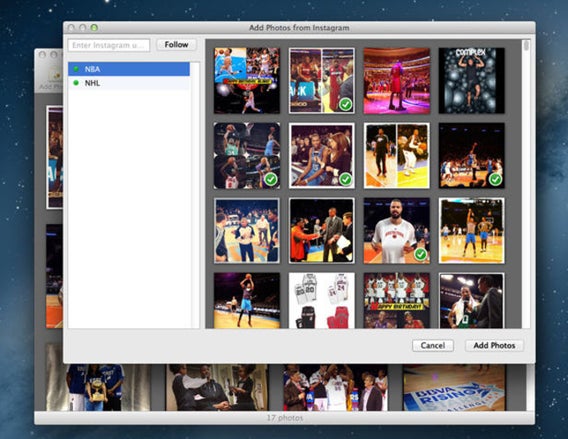Click the BBVA Rising Stars court photo
568x439 pixels.
[x=454, y=388]
